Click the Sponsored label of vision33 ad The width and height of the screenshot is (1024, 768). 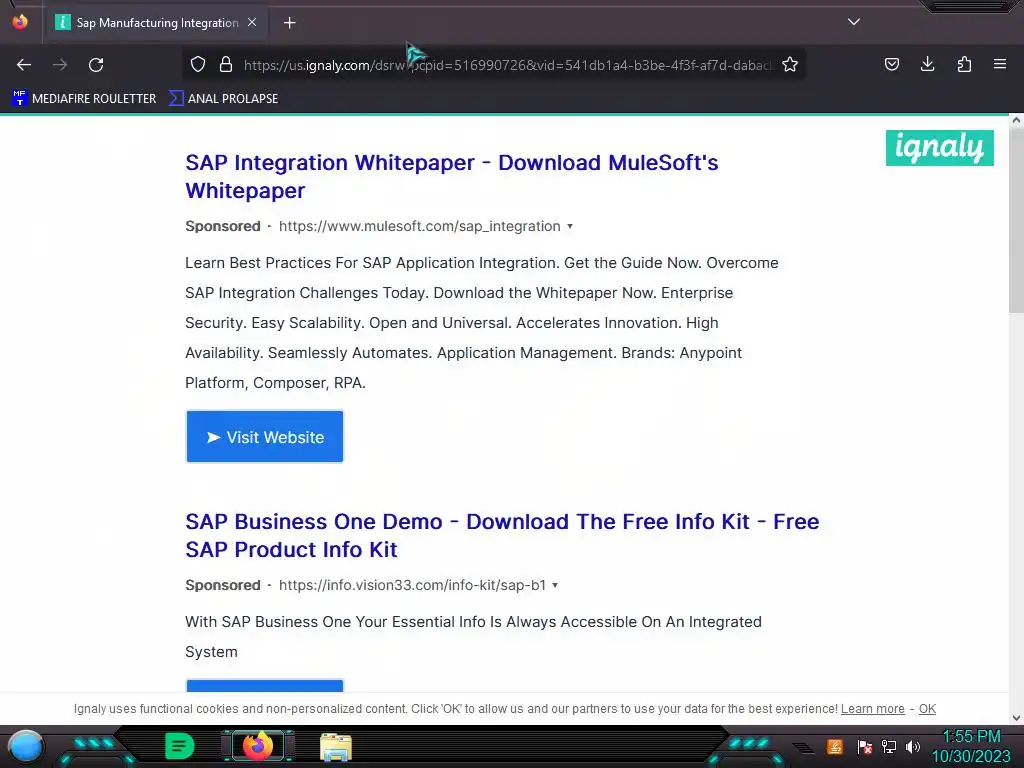[x=223, y=585]
